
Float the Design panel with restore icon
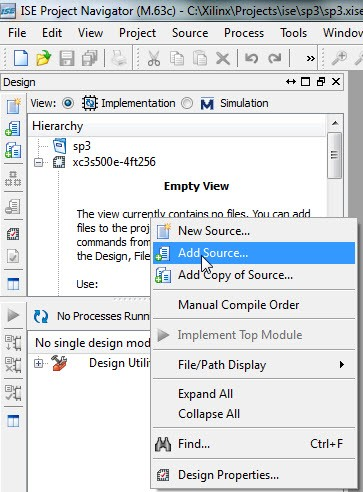click(321, 82)
